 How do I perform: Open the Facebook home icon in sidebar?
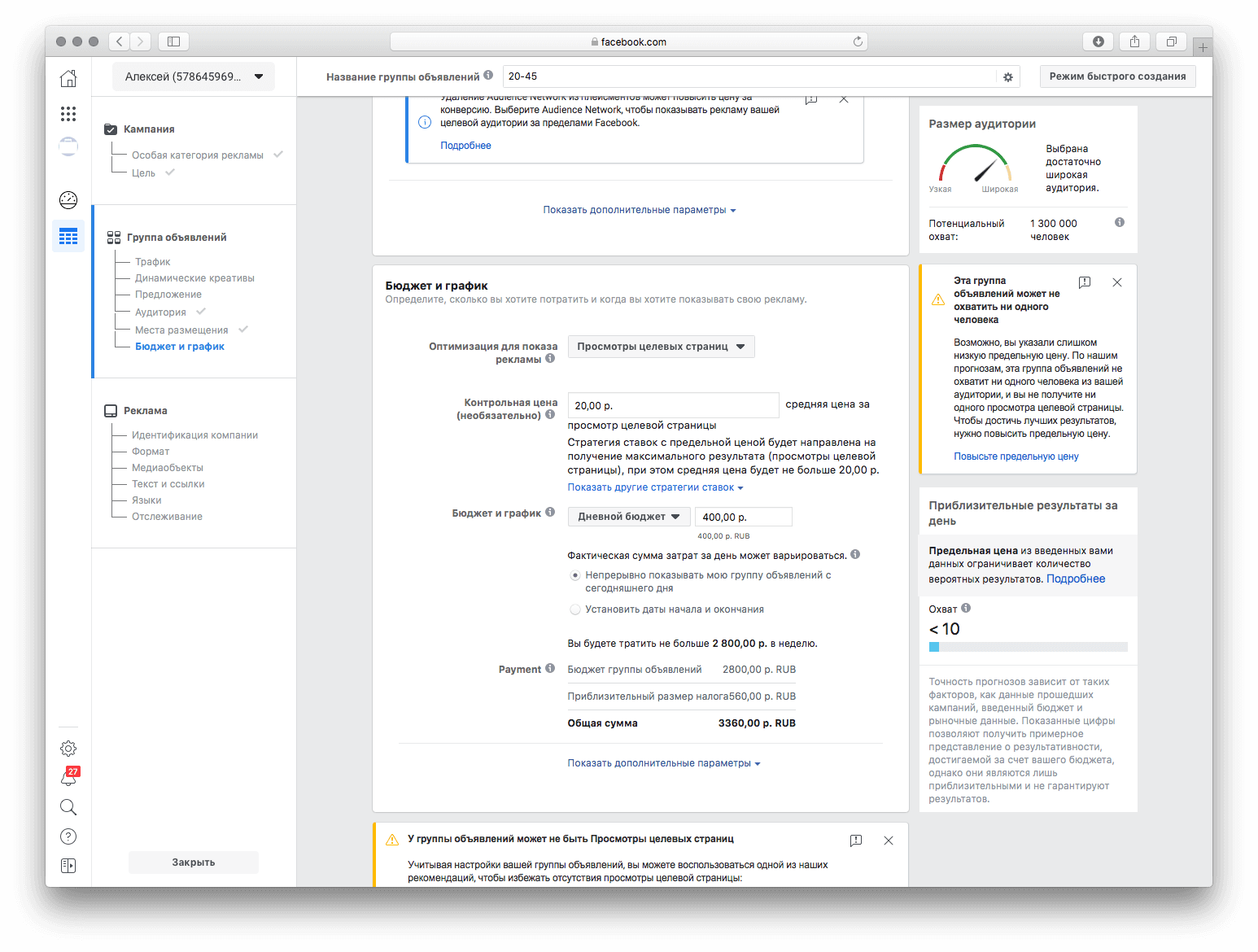[x=68, y=78]
